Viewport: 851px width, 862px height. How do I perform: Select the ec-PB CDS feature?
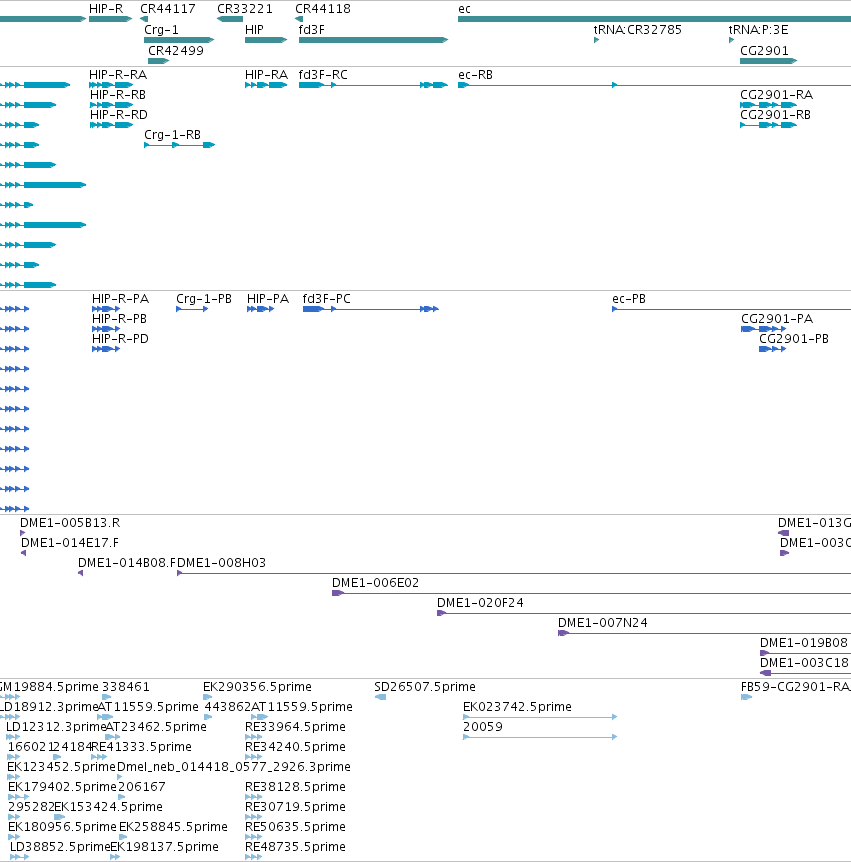point(732,309)
